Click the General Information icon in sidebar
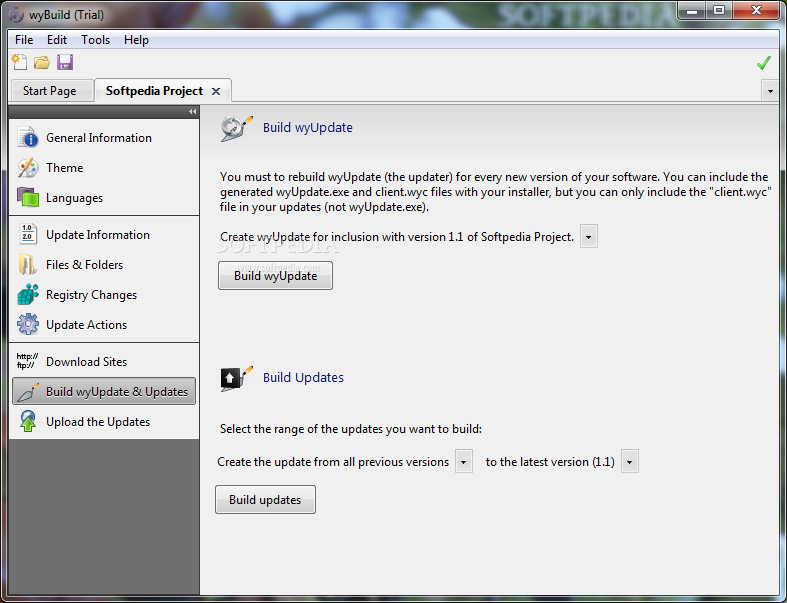The width and height of the screenshot is (787, 603). 28,138
